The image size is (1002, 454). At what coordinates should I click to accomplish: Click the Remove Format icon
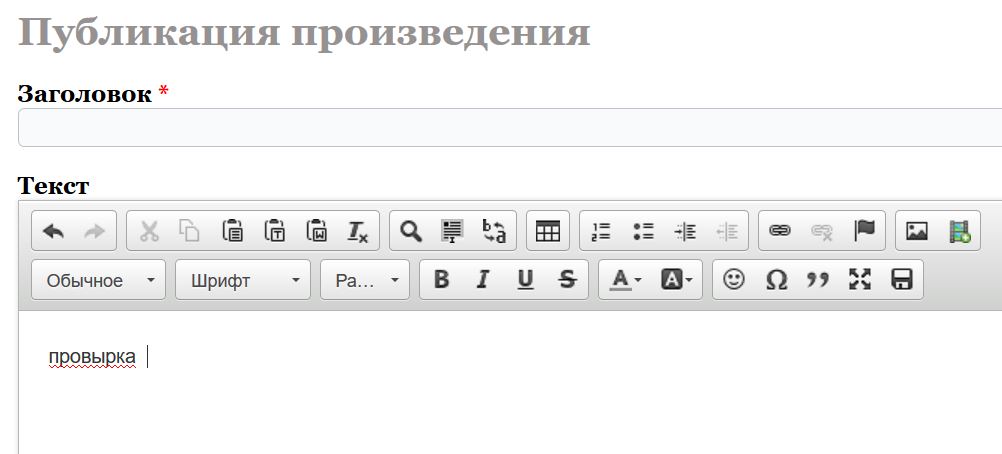point(358,231)
